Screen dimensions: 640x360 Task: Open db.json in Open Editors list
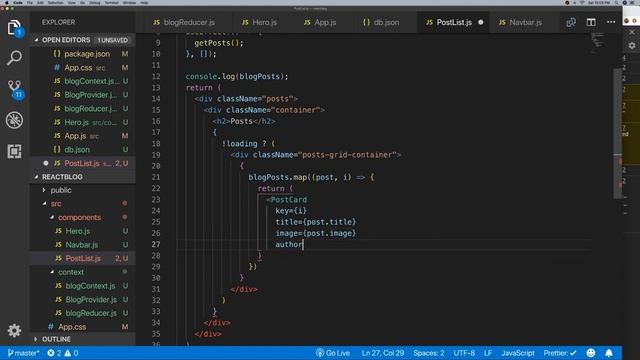pos(83,150)
